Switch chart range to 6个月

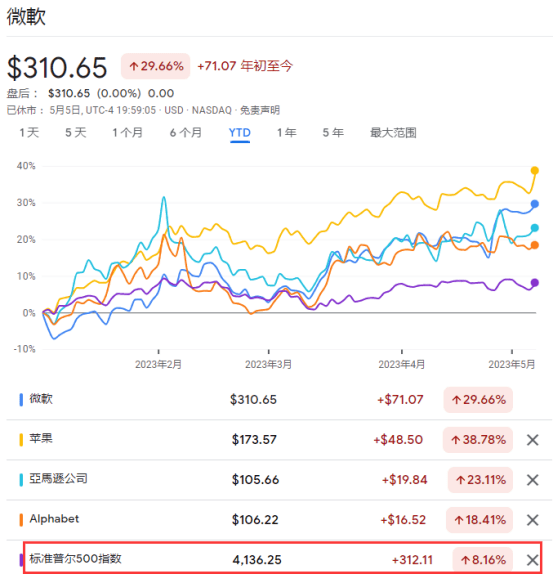(x=186, y=133)
